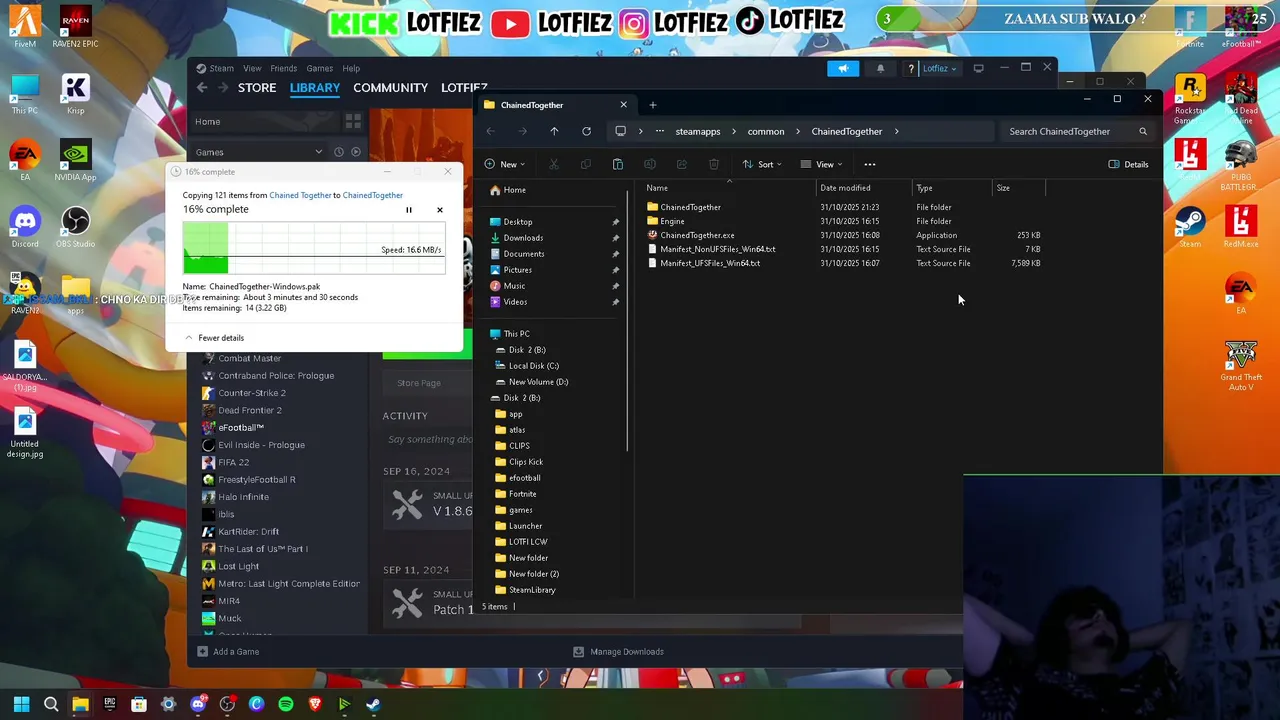Click the common breadcrumb

coord(766,131)
